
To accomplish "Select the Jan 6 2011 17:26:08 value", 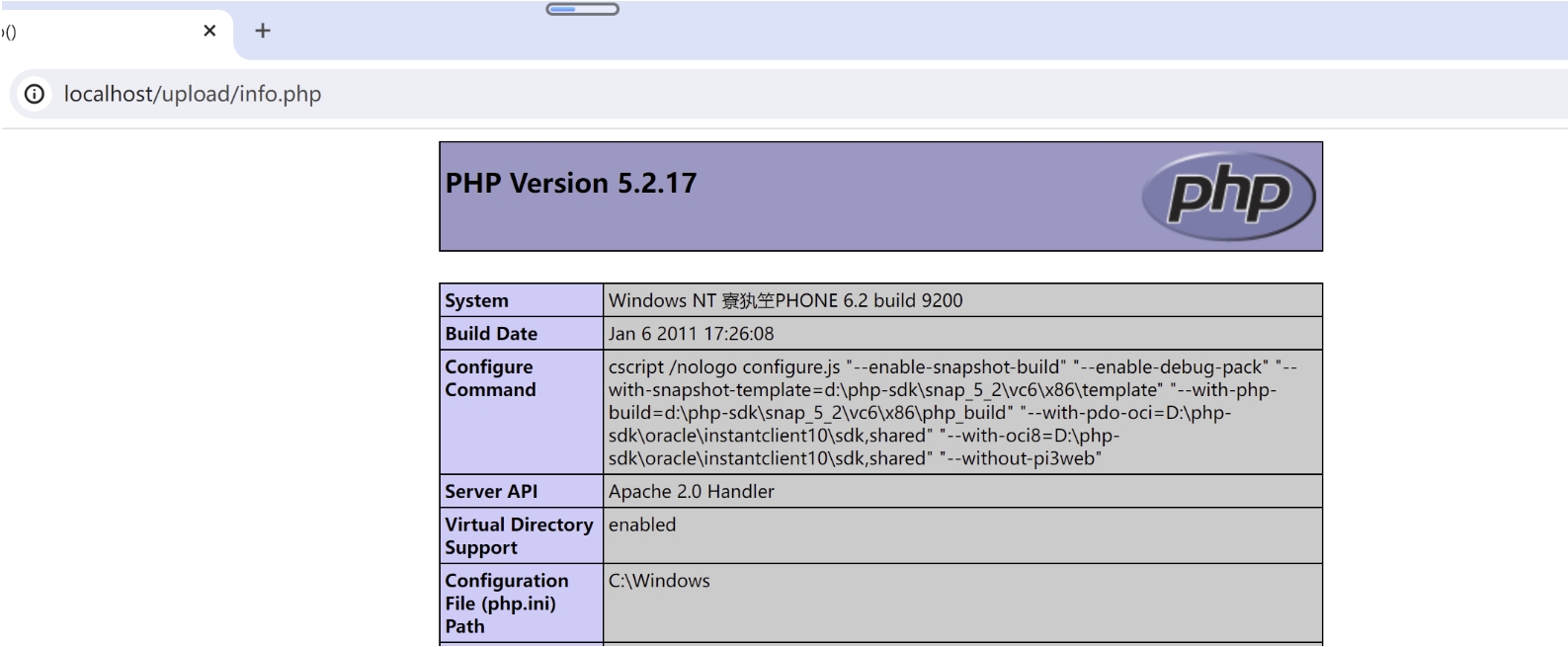I will (x=692, y=334).
